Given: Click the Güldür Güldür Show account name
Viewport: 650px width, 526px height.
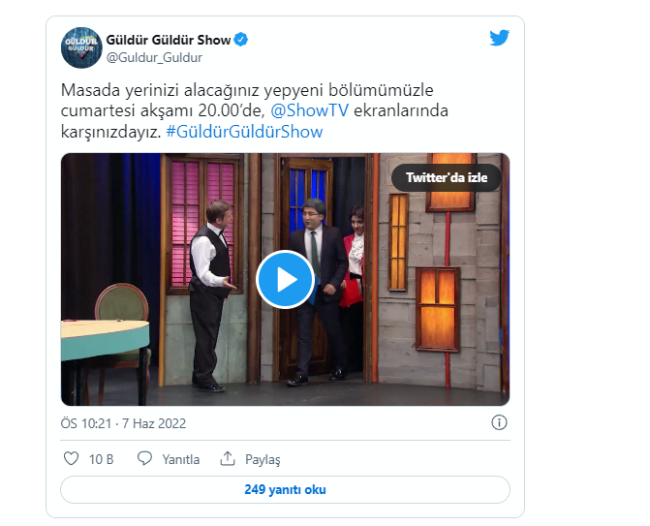Looking at the screenshot, I should (168, 40).
